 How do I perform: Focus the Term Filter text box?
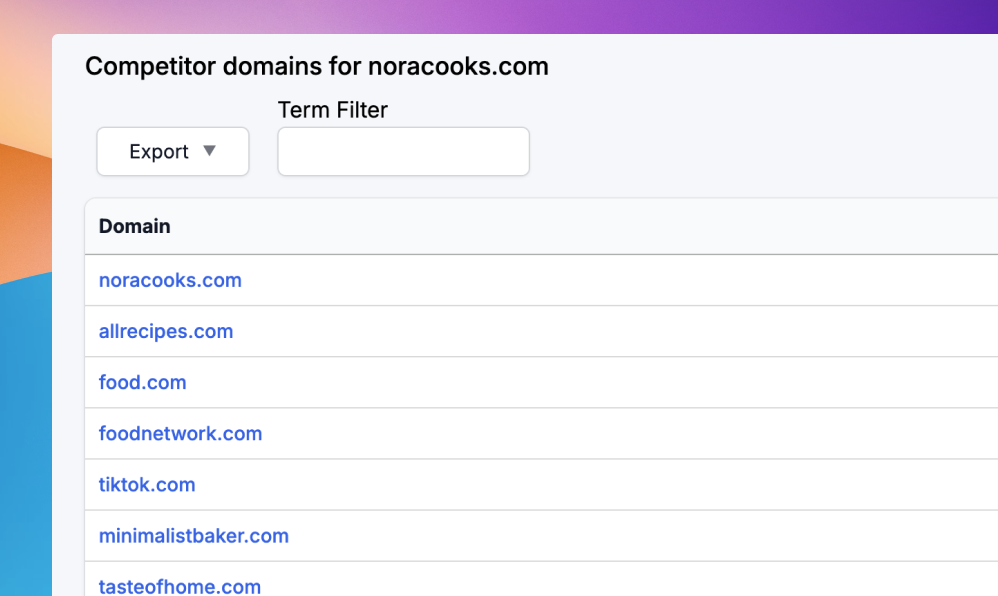[x=403, y=152]
